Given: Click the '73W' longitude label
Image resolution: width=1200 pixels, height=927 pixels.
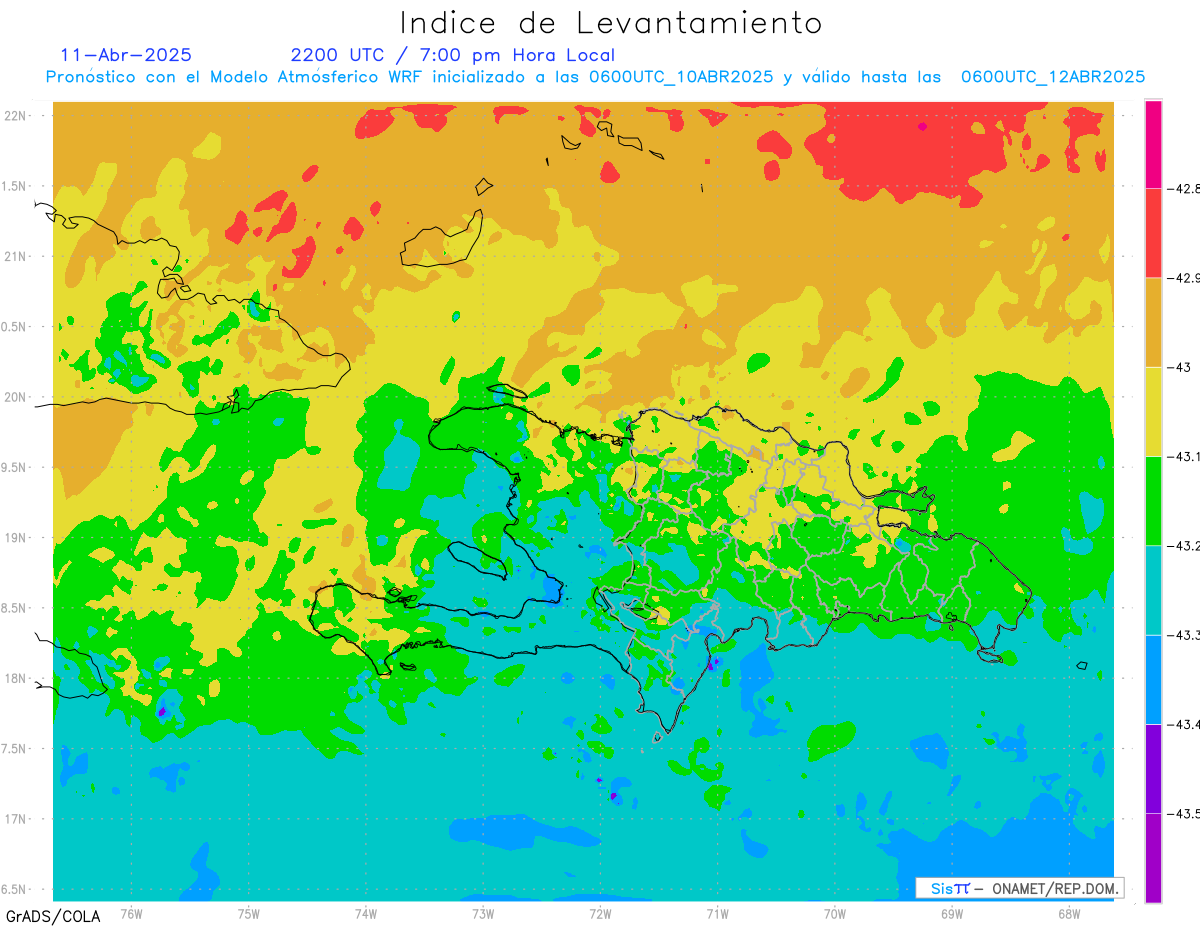Looking at the screenshot, I should (x=483, y=912).
